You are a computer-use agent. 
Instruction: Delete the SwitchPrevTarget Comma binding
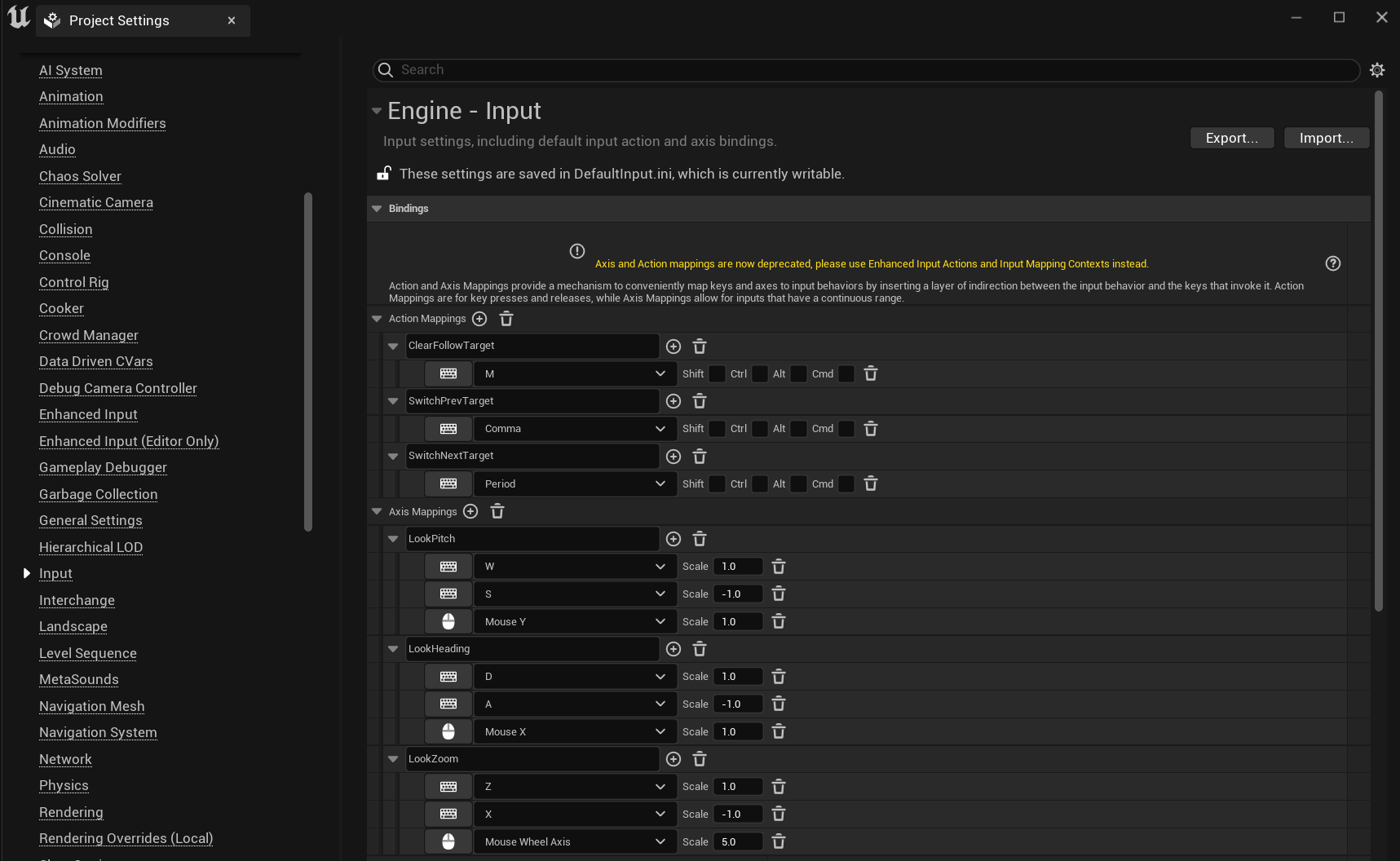click(871, 428)
